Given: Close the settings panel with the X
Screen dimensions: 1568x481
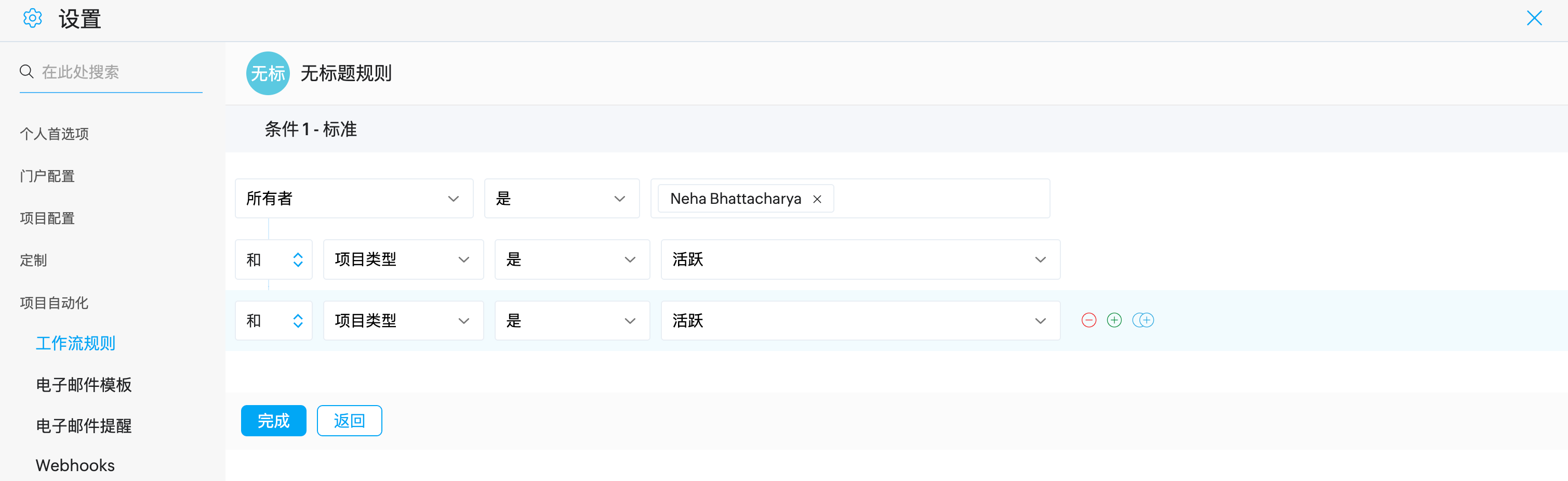Looking at the screenshot, I should click(x=1534, y=18).
